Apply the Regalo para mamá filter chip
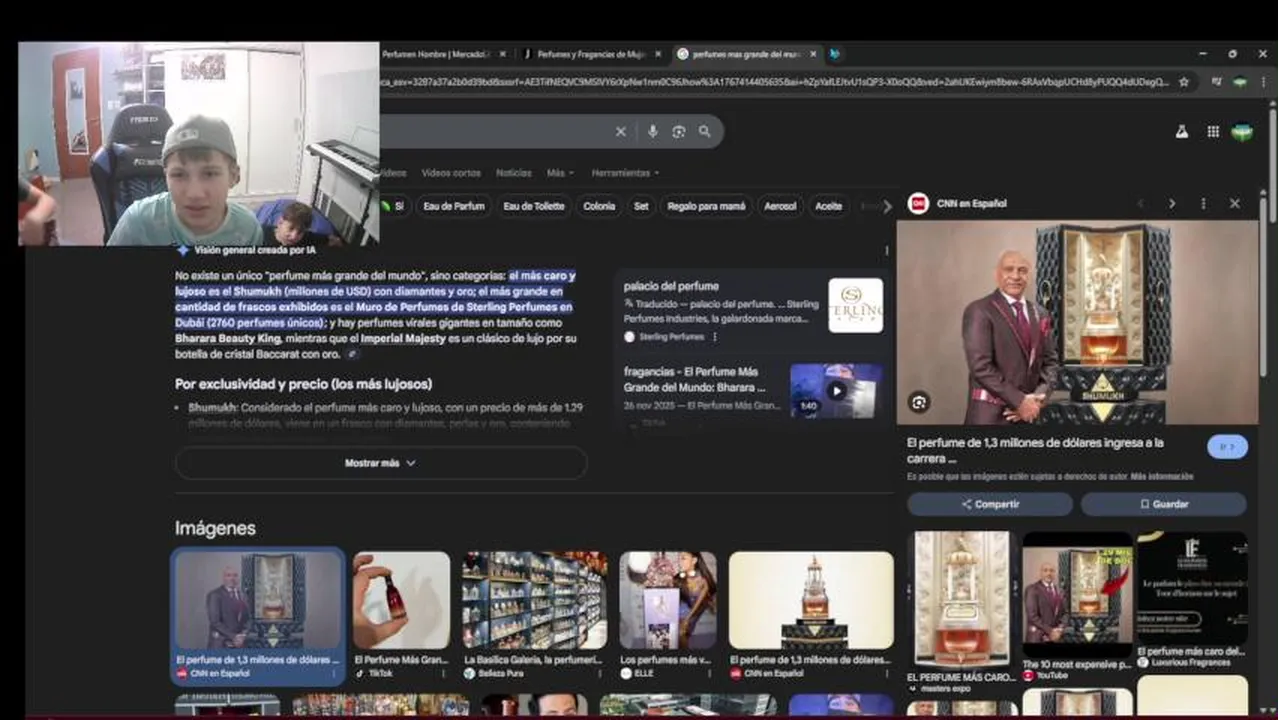 (706, 206)
